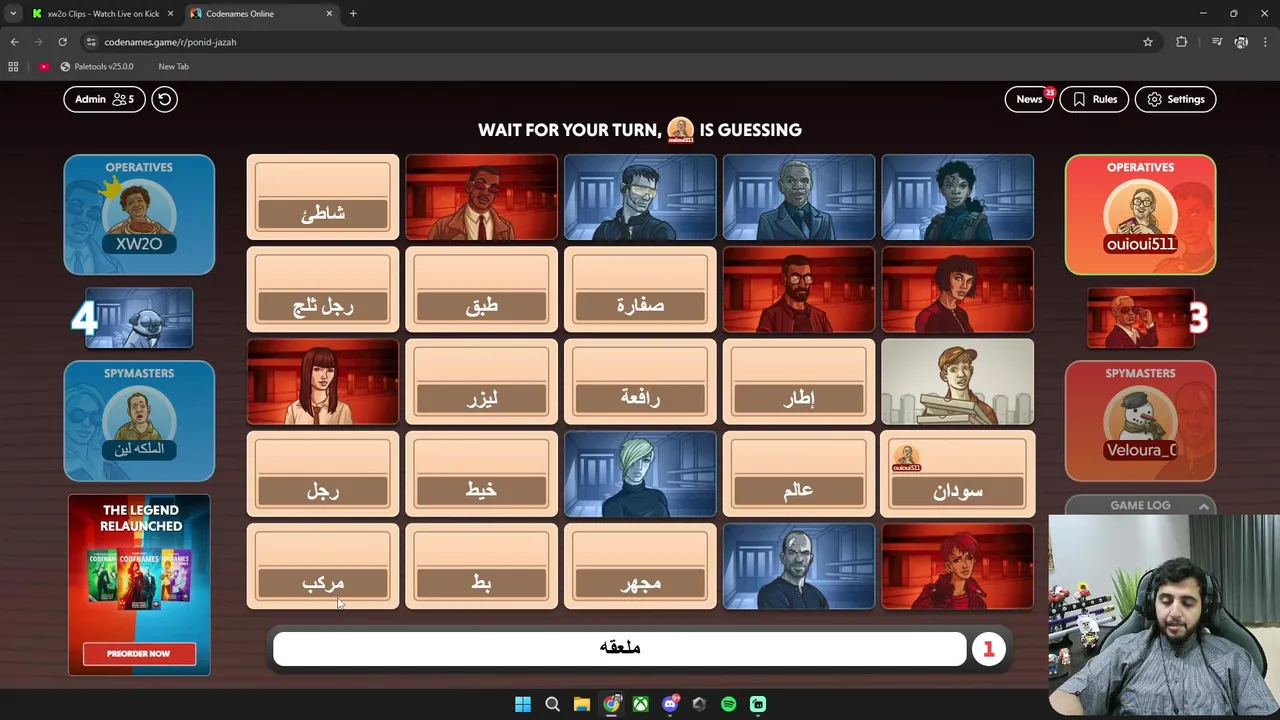
Task: Click the clue number 1 badge
Action: point(988,649)
